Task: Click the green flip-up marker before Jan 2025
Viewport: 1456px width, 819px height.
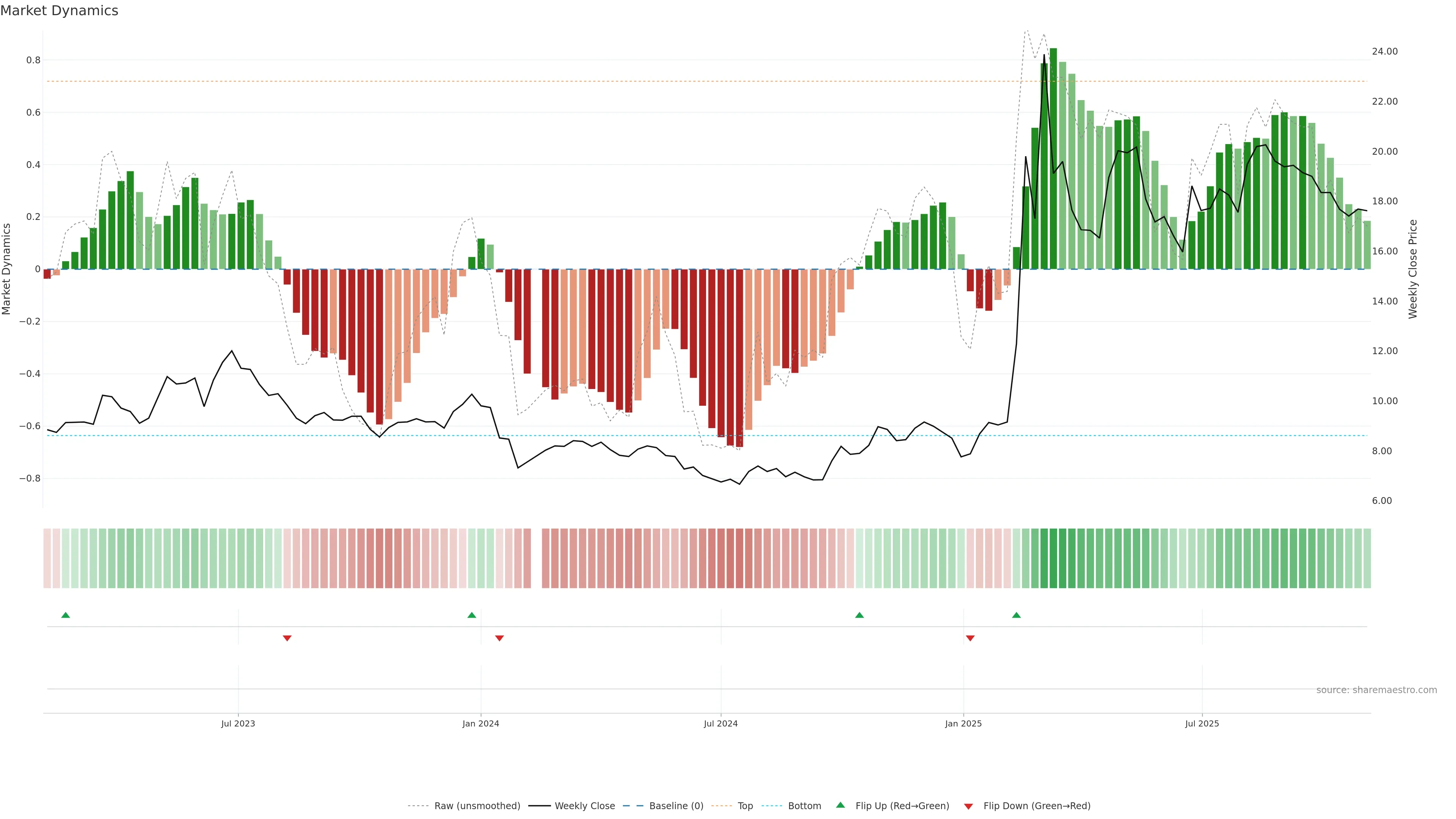Action: (860, 615)
